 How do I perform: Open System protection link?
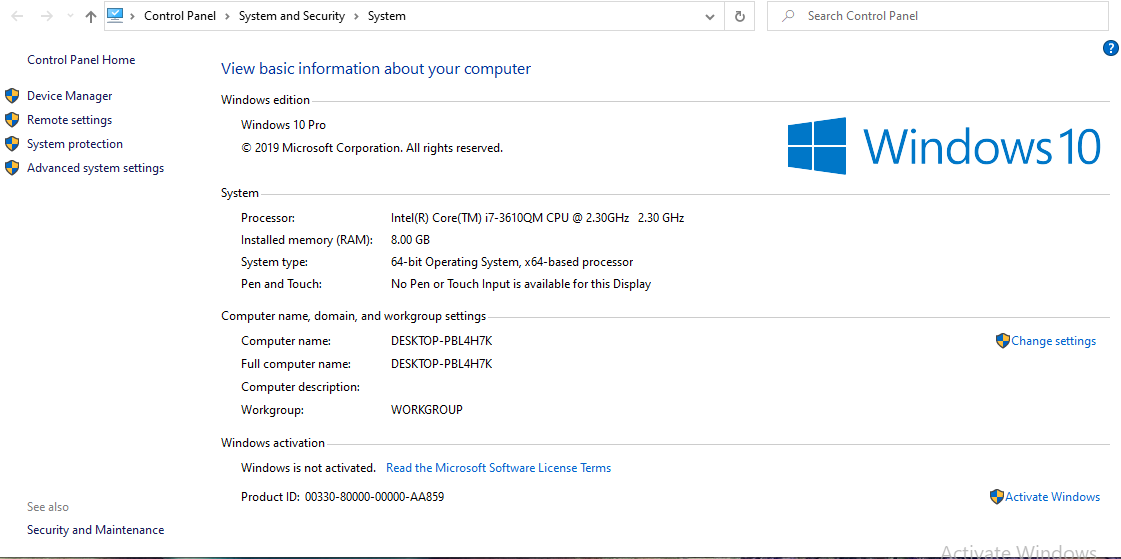75,144
